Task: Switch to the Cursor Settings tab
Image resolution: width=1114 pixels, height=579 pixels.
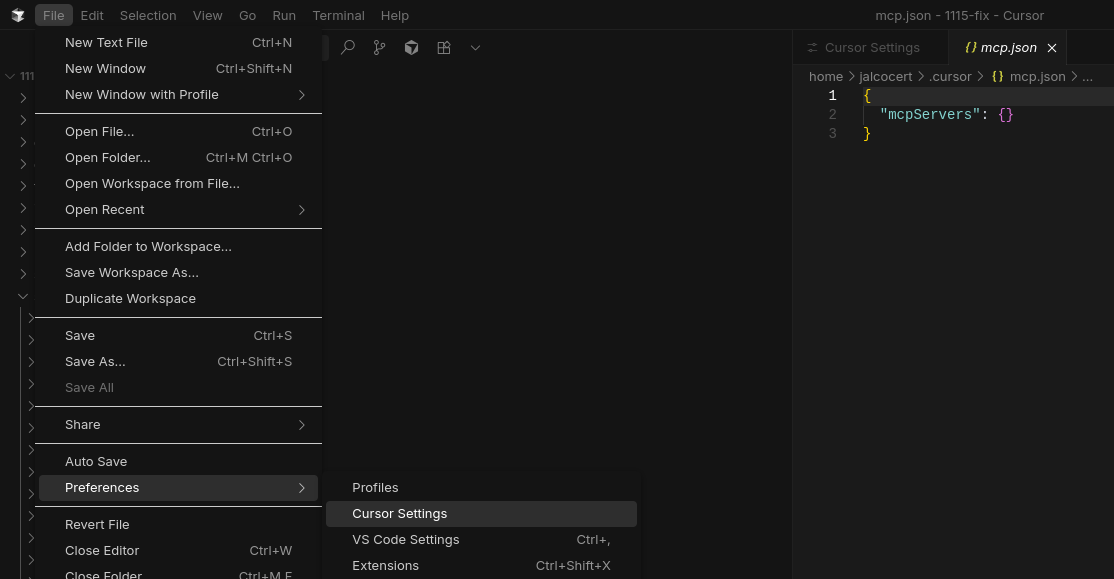Action: coord(870,48)
